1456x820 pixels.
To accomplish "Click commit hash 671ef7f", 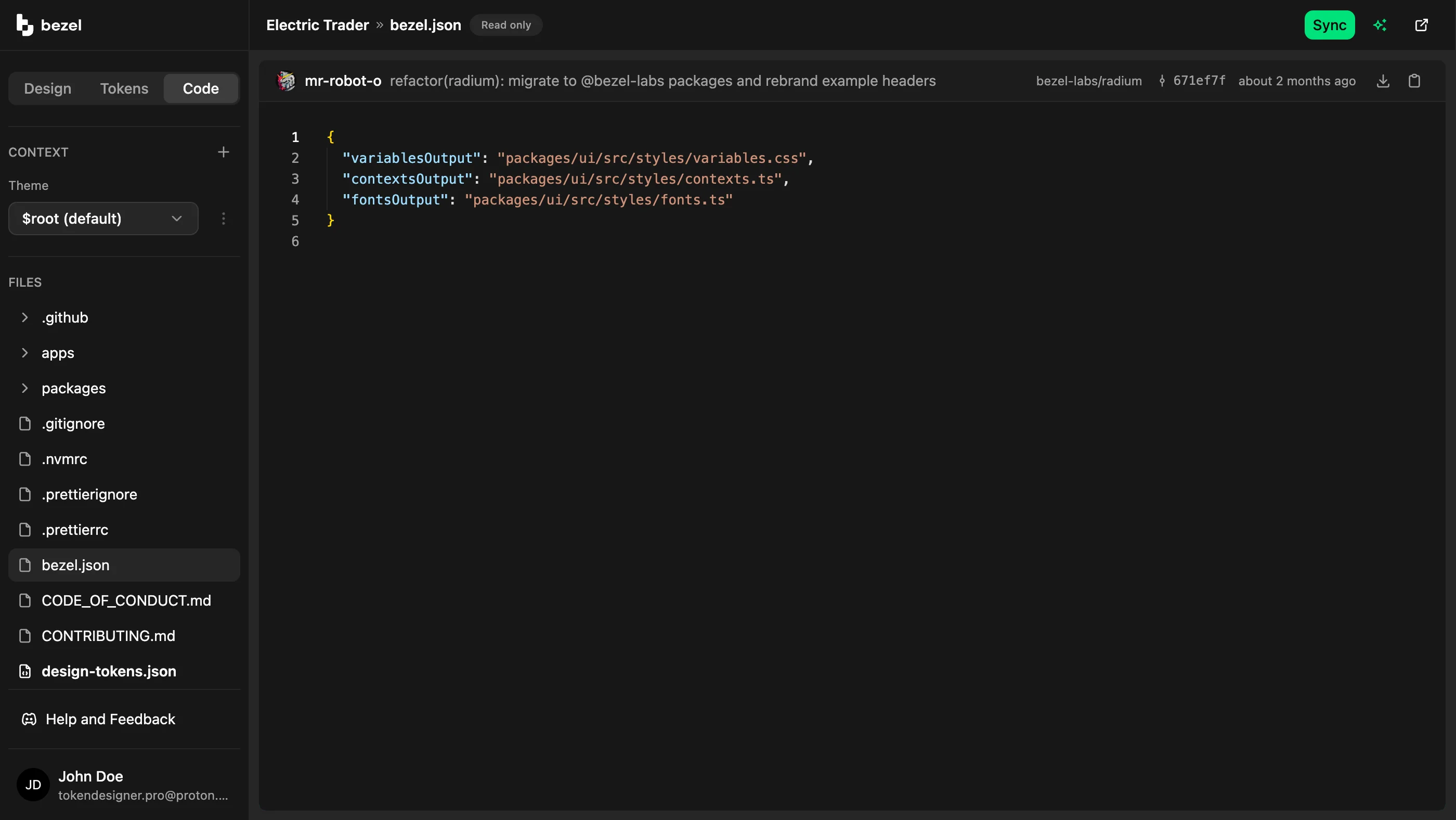I will [x=1200, y=81].
